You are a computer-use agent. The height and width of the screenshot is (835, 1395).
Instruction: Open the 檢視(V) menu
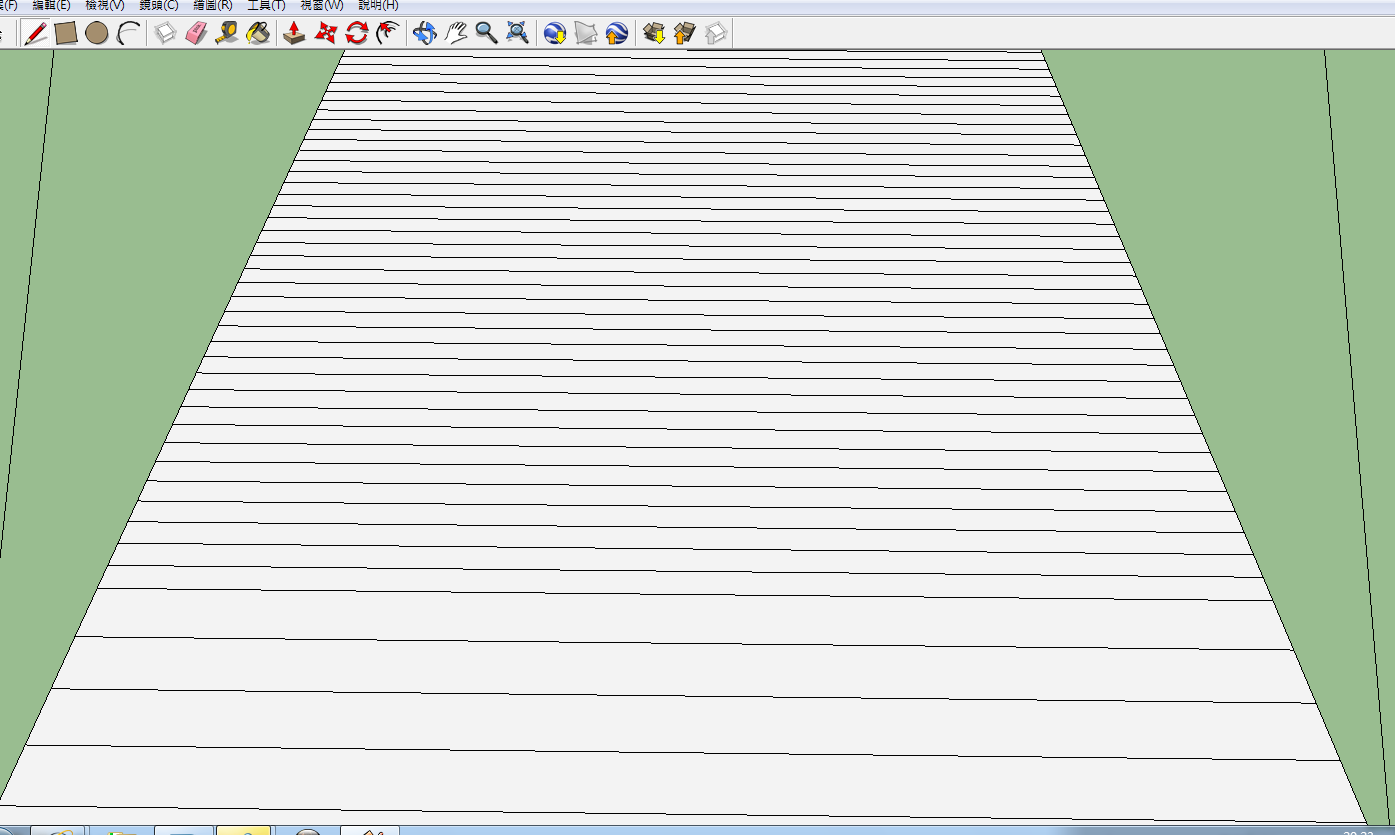click(x=105, y=6)
